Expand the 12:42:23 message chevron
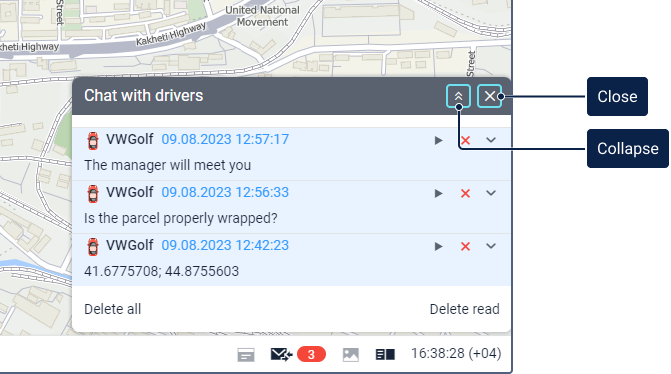Image resolution: width=671 pixels, height=374 pixels. [491, 246]
